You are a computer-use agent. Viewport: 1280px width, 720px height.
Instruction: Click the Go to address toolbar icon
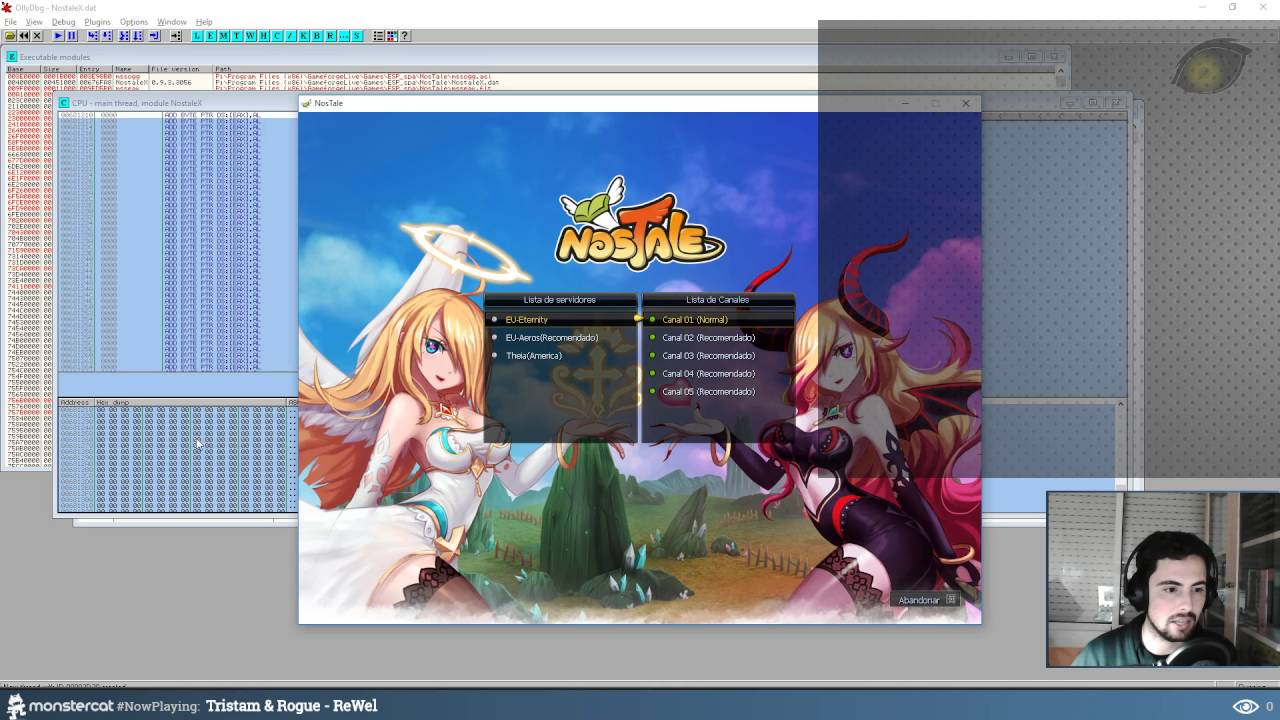(176, 36)
